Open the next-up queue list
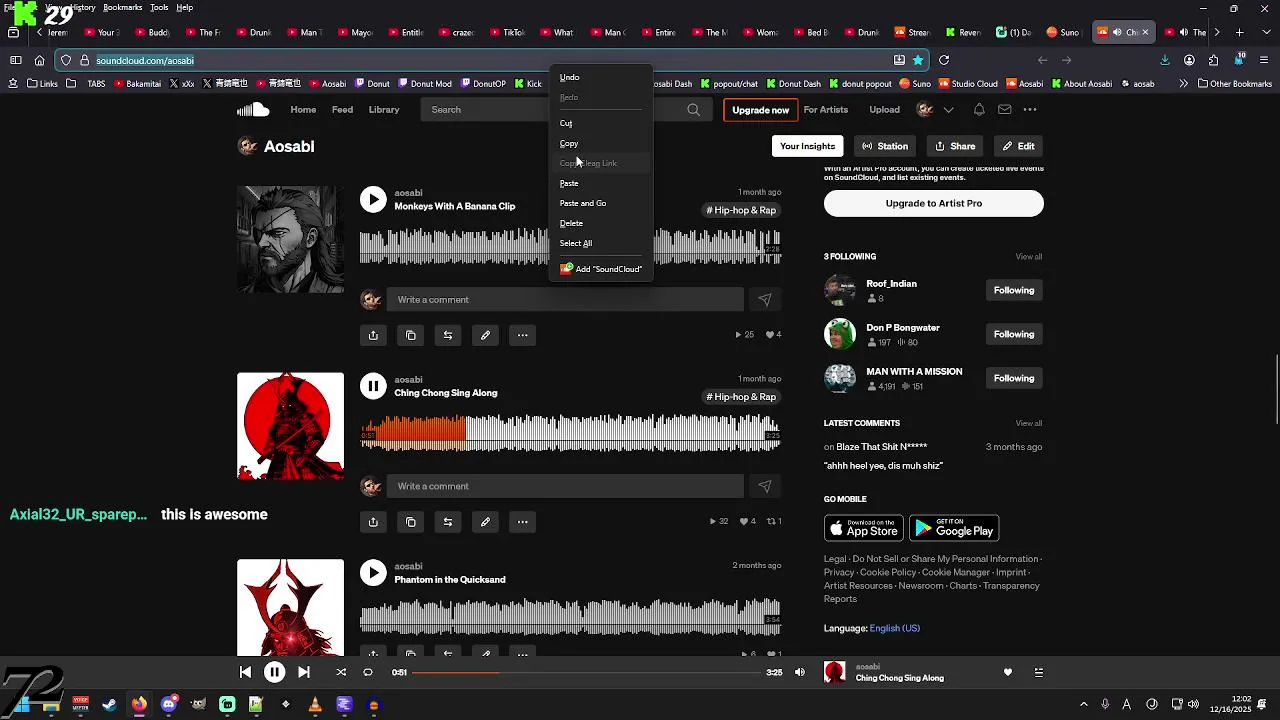1280x720 pixels. click(x=1038, y=672)
